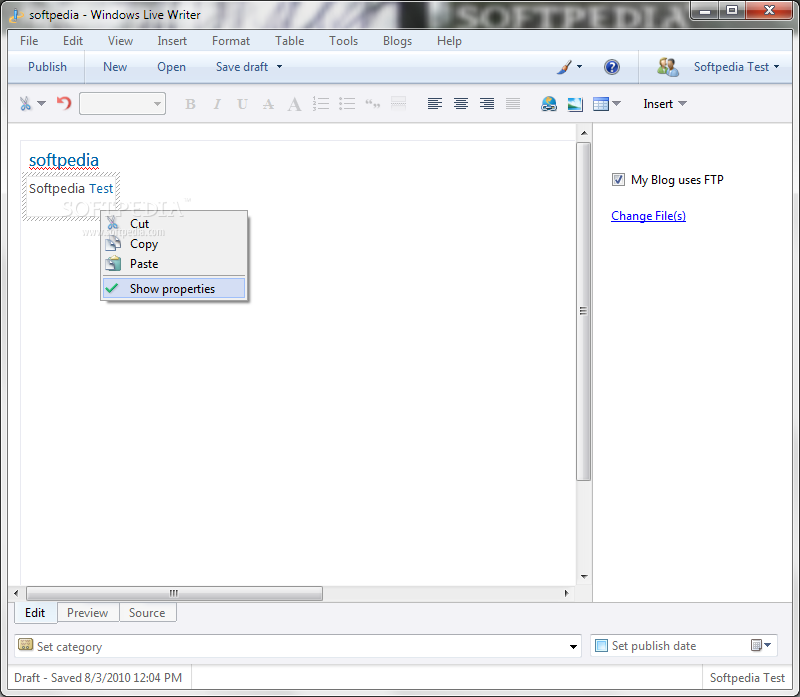
Task: Open the Insert menu in menu bar
Action: click(172, 41)
